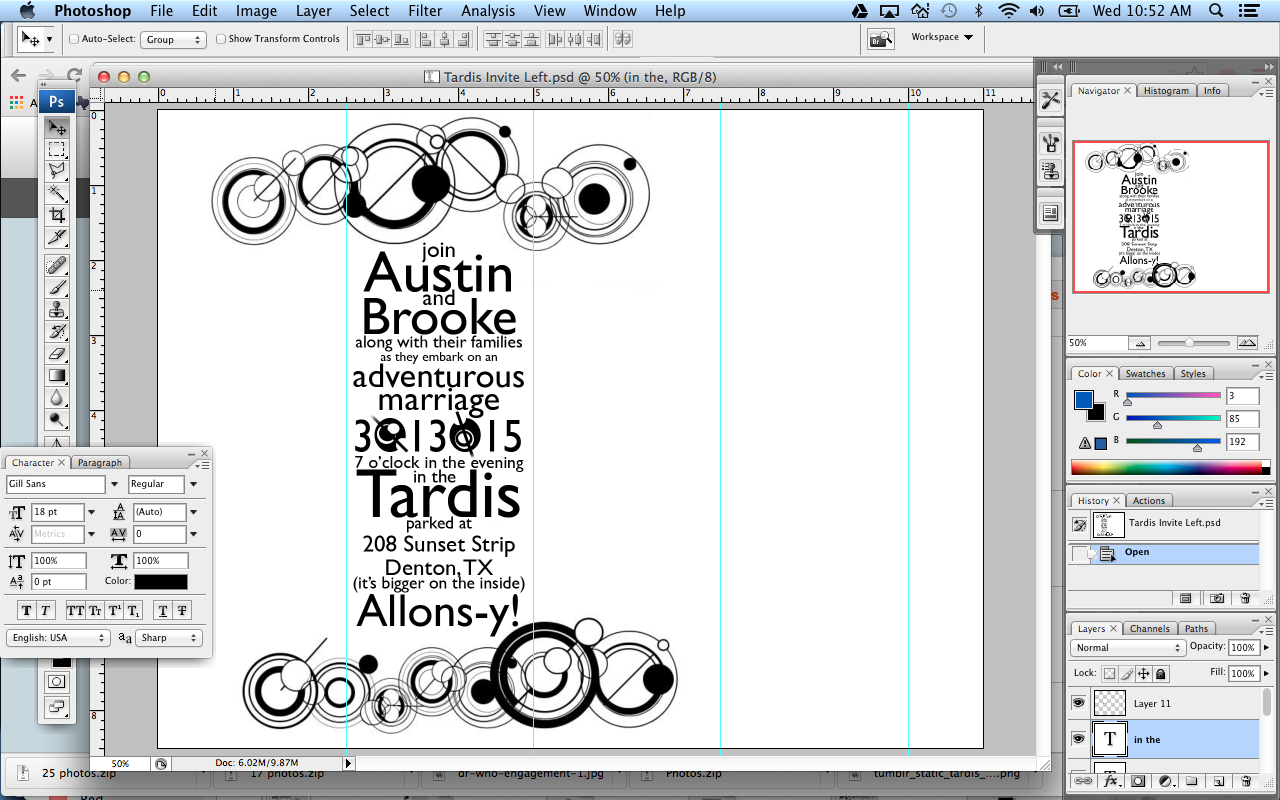
Task: Select the History Brush tool
Action: [x=57, y=331]
